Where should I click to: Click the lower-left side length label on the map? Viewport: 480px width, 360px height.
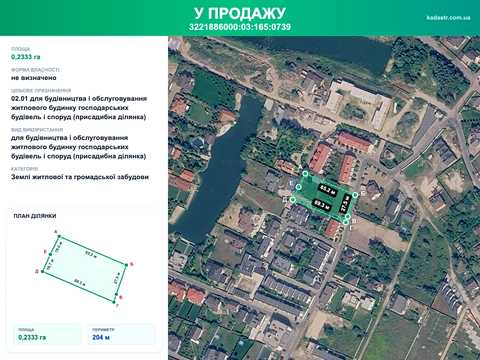pyautogui.click(x=321, y=205)
